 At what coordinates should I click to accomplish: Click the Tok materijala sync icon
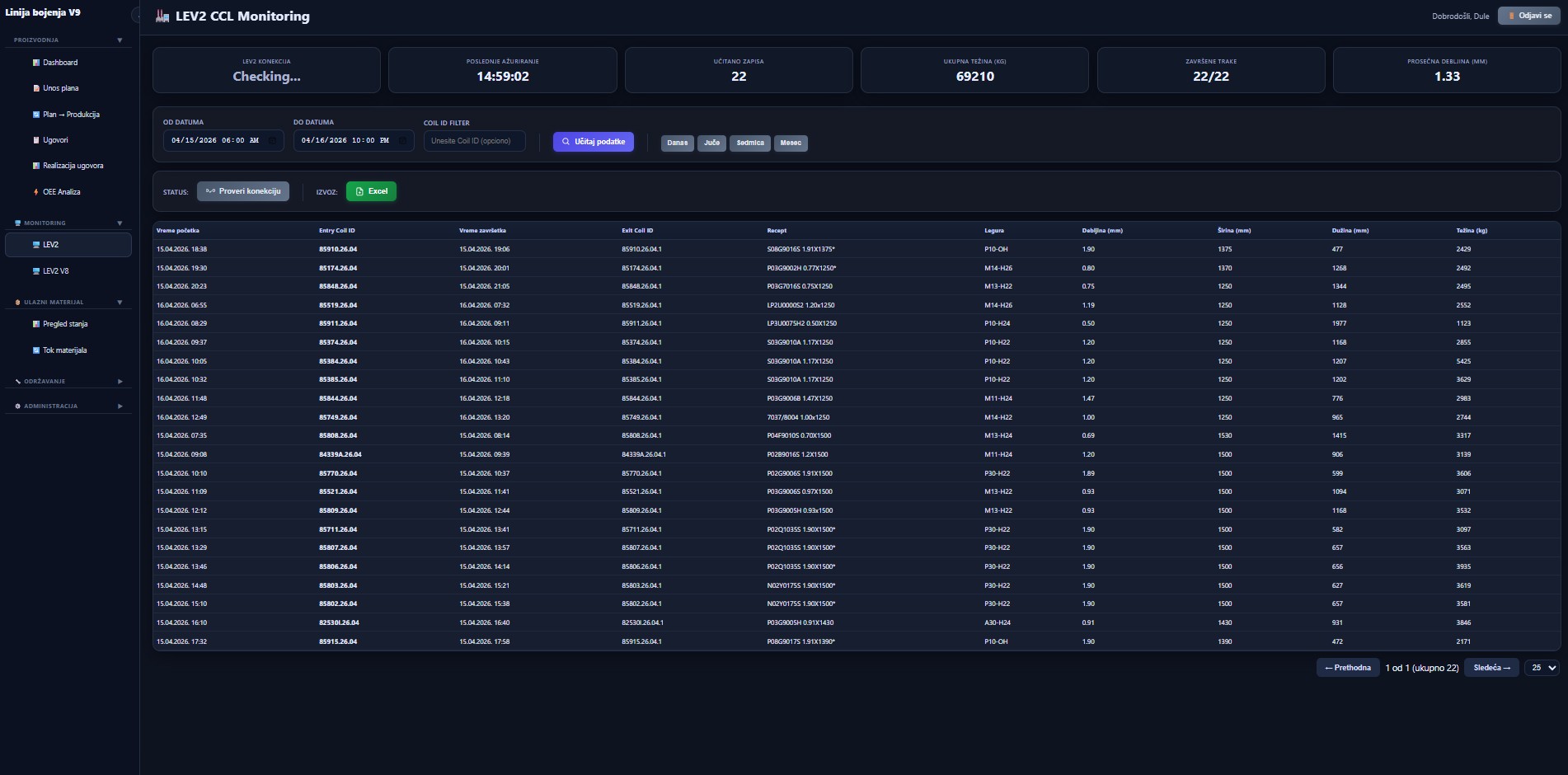tap(35, 350)
